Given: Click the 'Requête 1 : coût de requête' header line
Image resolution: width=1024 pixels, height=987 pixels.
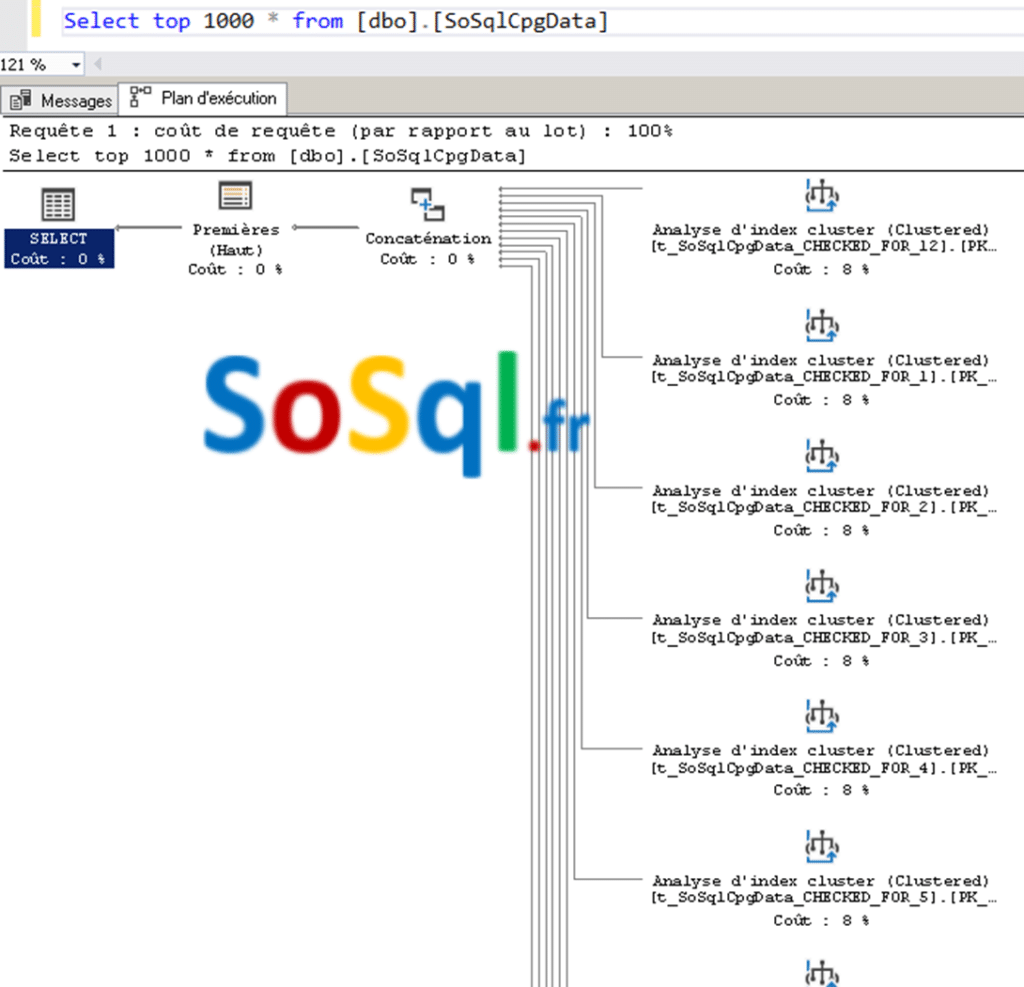Looking at the screenshot, I should (340, 131).
